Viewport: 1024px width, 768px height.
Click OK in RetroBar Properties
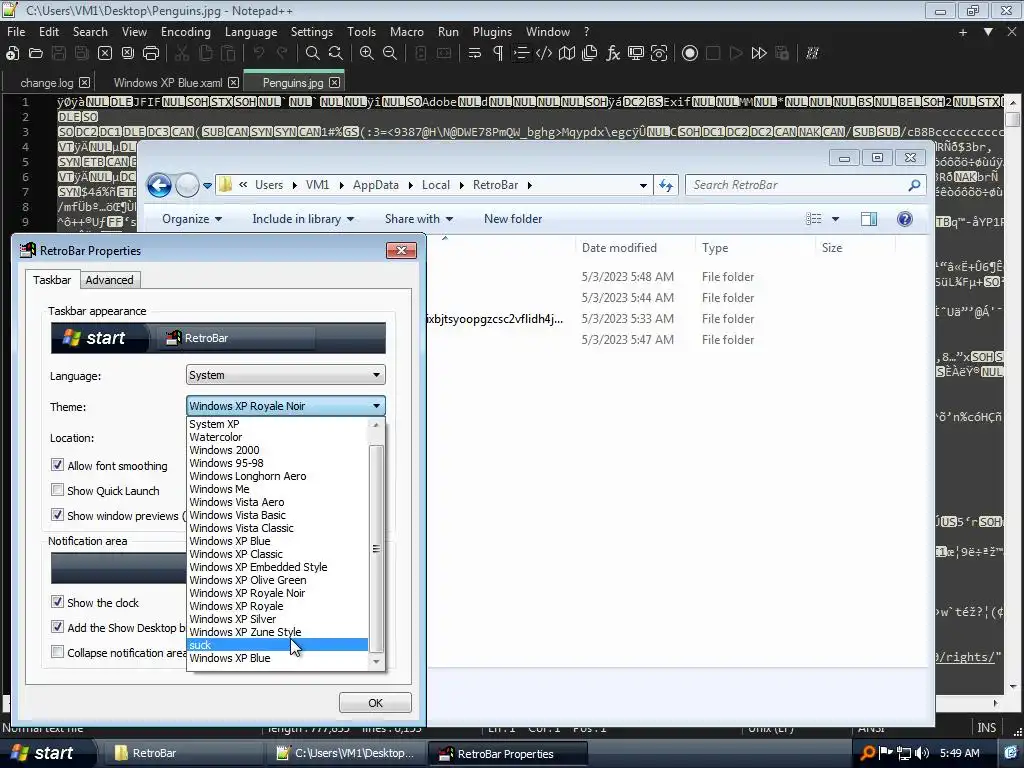[375, 703]
